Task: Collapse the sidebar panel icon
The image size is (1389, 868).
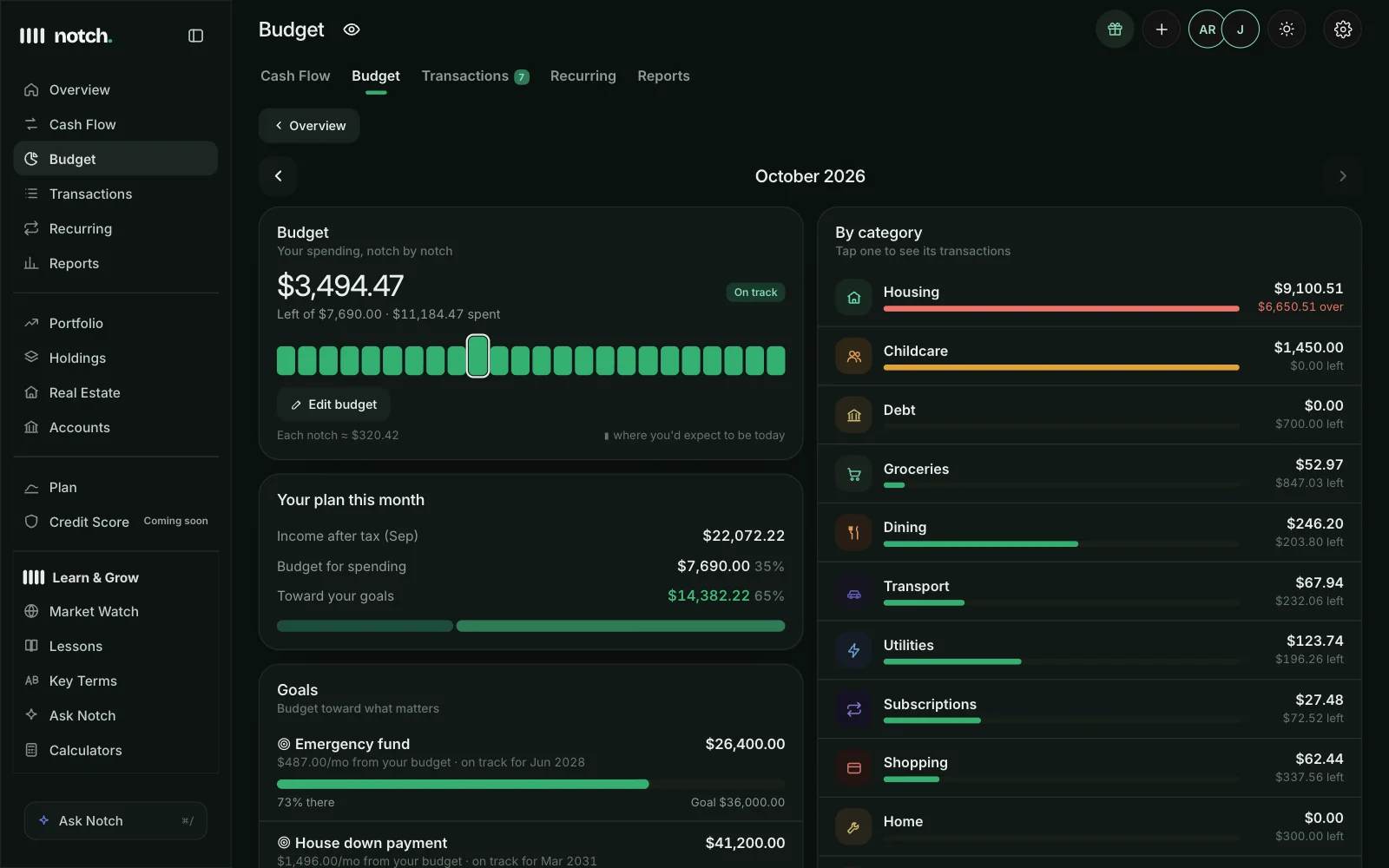Action: pos(195,36)
